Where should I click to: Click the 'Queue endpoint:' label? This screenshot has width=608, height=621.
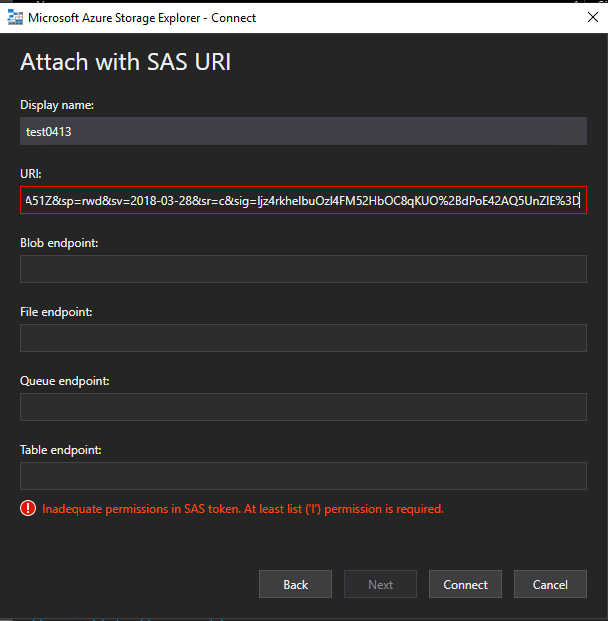point(65,381)
